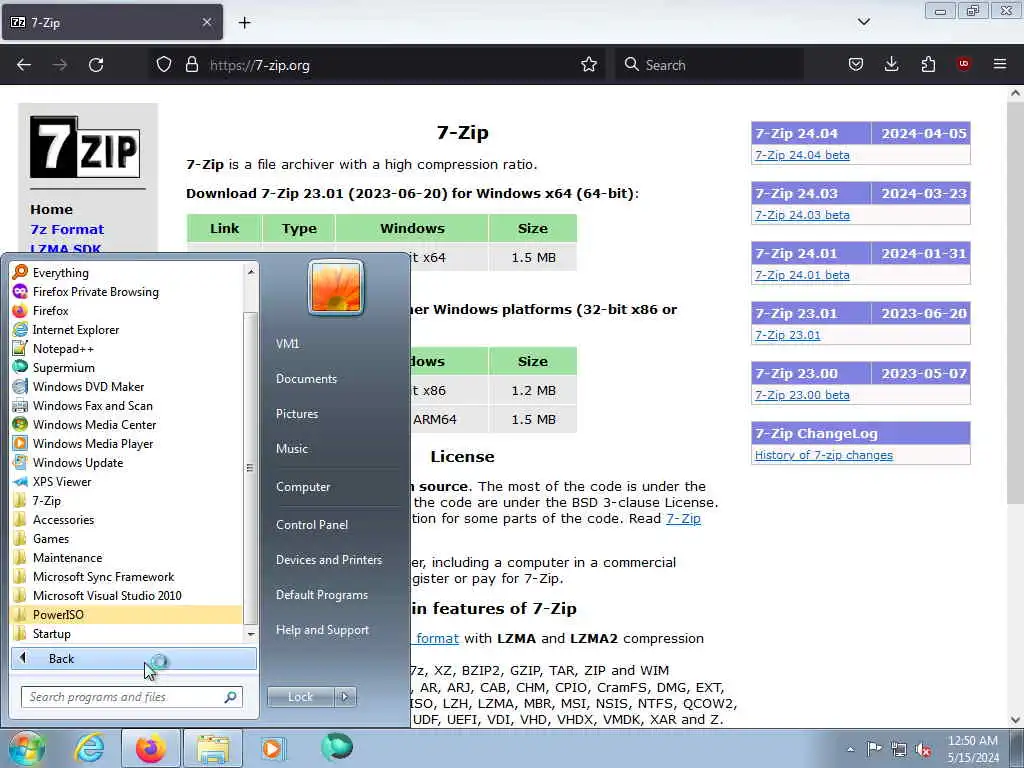Open Supermium from the taskbar

coord(337,747)
